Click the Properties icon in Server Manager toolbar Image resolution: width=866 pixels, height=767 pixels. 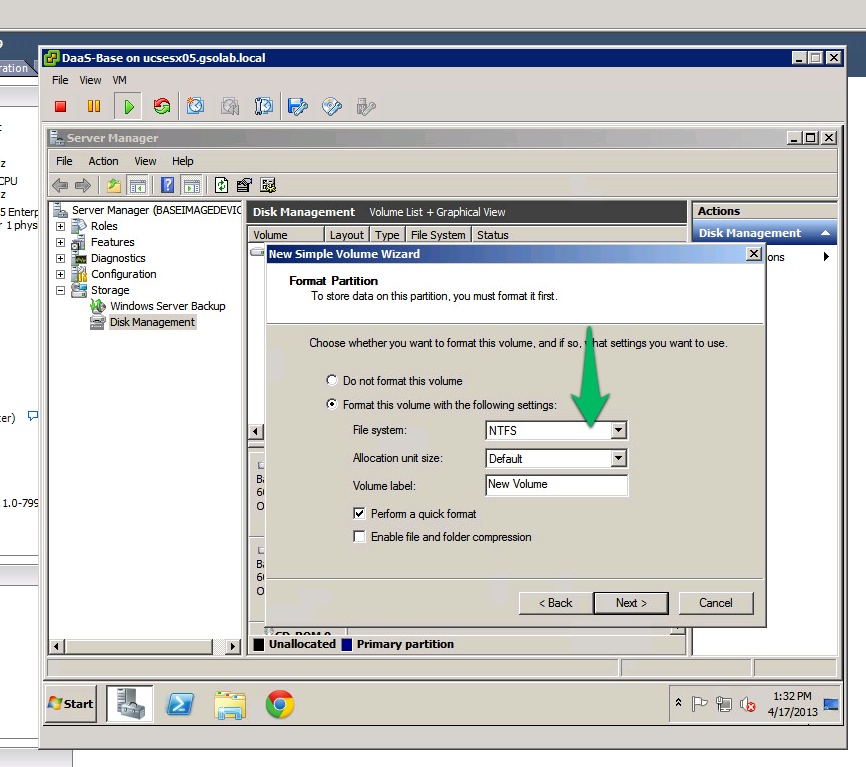[x=244, y=185]
